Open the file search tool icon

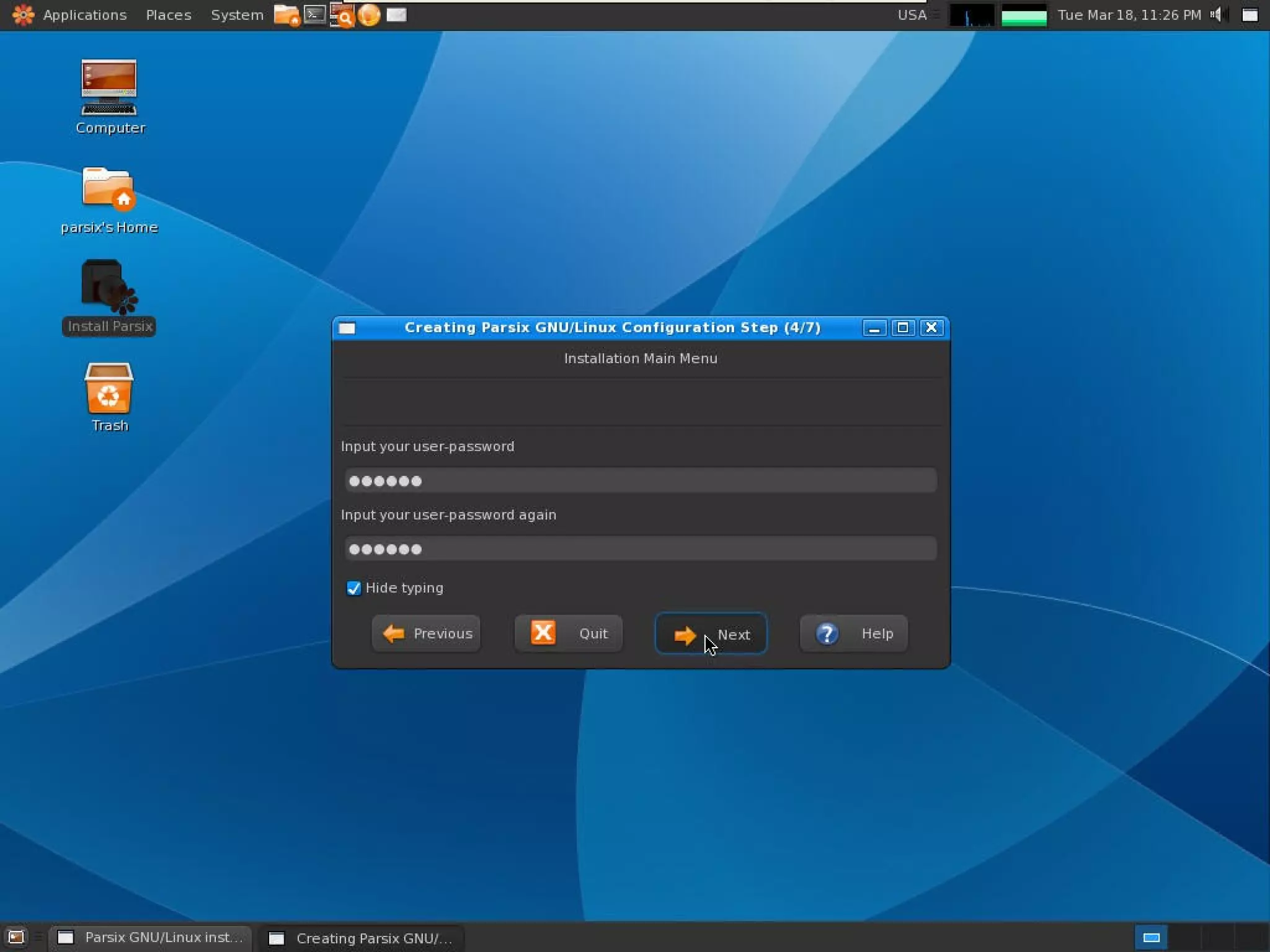coord(342,15)
